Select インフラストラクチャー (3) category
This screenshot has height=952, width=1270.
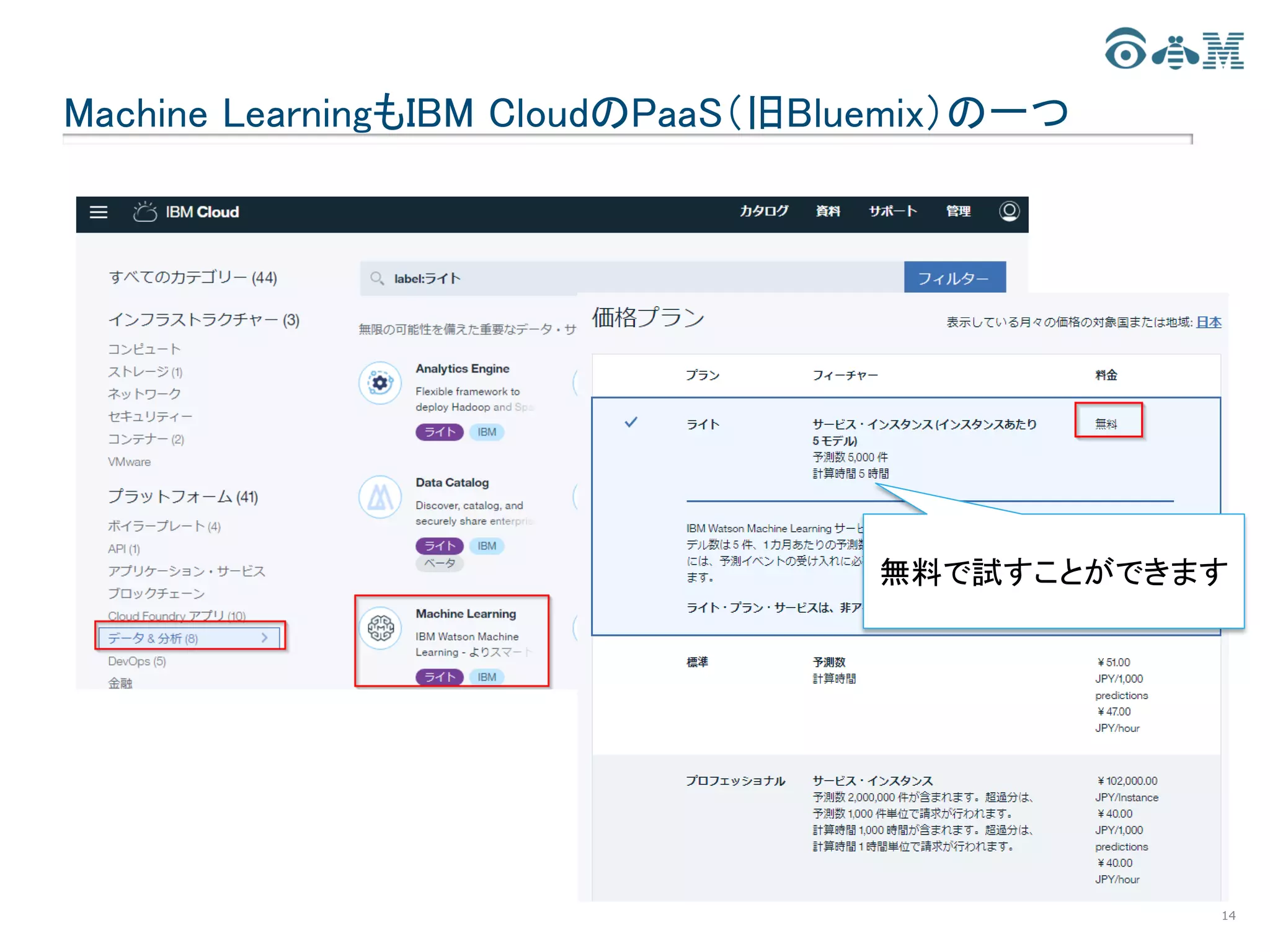pos(204,320)
